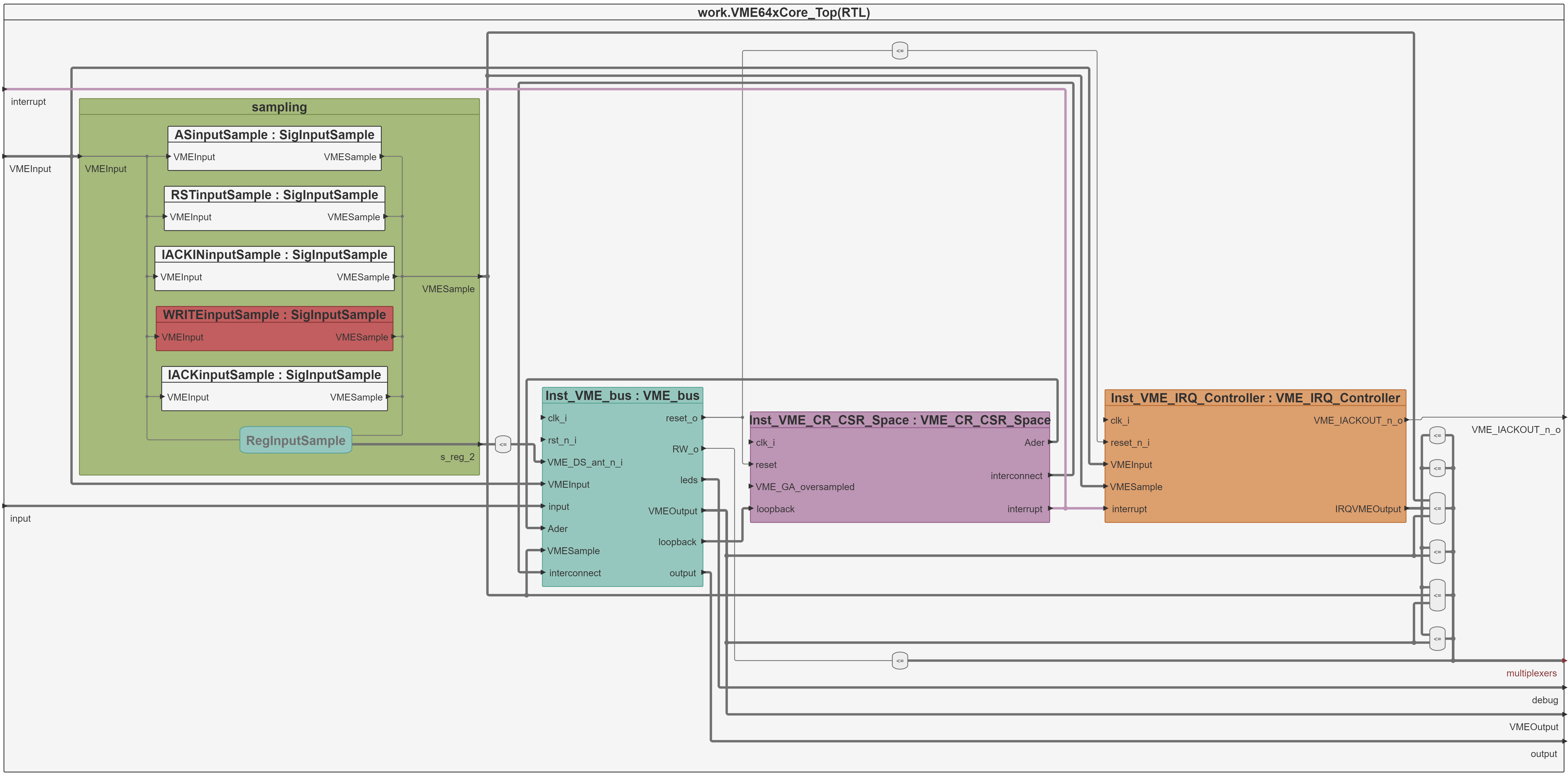The height and width of the screenshot is (776, 1568).
Task: Click the VME_IACKOUT_n_o port inside IRQ_Controller
Action: pyautogui.click(x=1359, y=420)
